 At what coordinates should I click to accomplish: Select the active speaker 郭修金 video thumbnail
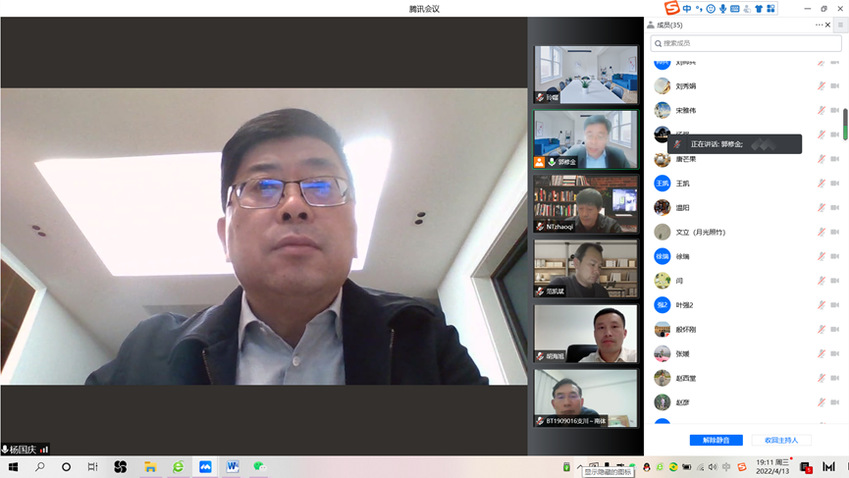click(585, 139)
